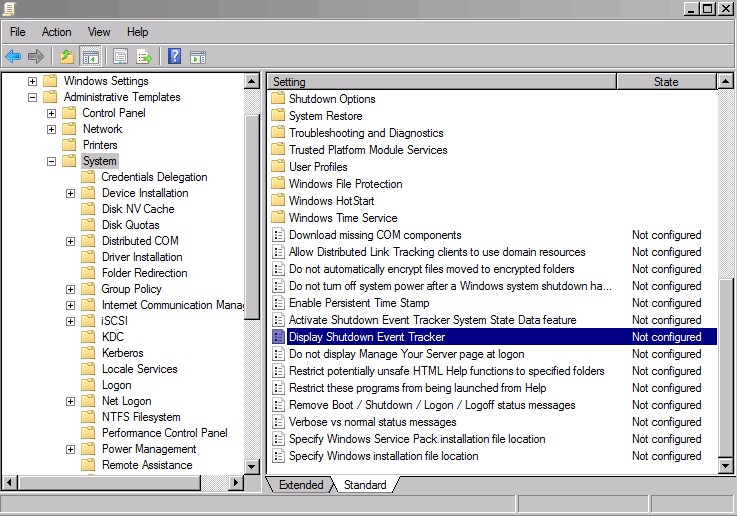Image resolution: width=737 pixels, height=516 pixels.
Task: Click the tree pane scroll up arrow
Action: (251, 81)
